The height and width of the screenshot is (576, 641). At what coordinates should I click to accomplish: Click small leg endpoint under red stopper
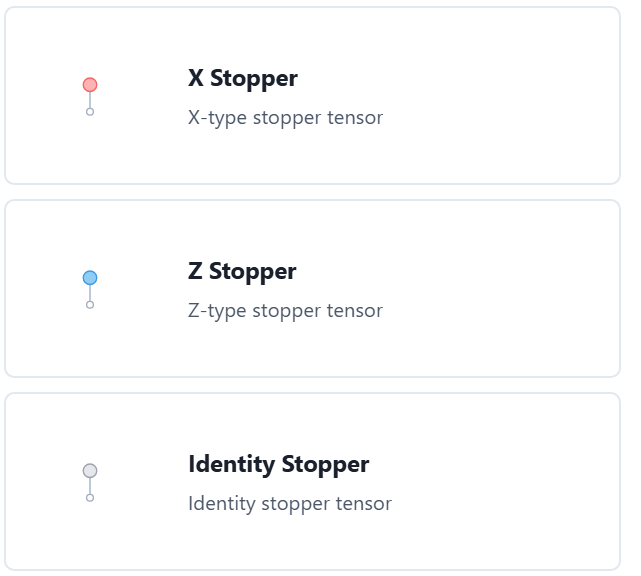coord(90,112)
